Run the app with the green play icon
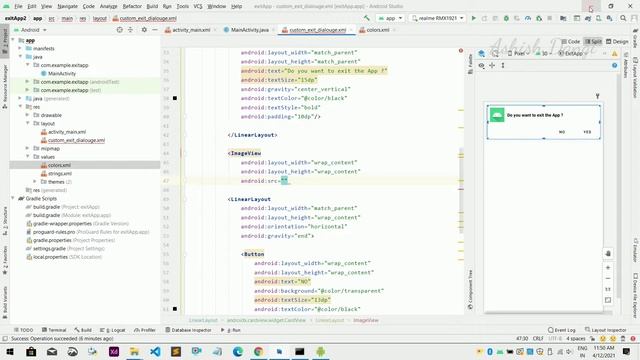Screen dimensions: 640x360 473,18
